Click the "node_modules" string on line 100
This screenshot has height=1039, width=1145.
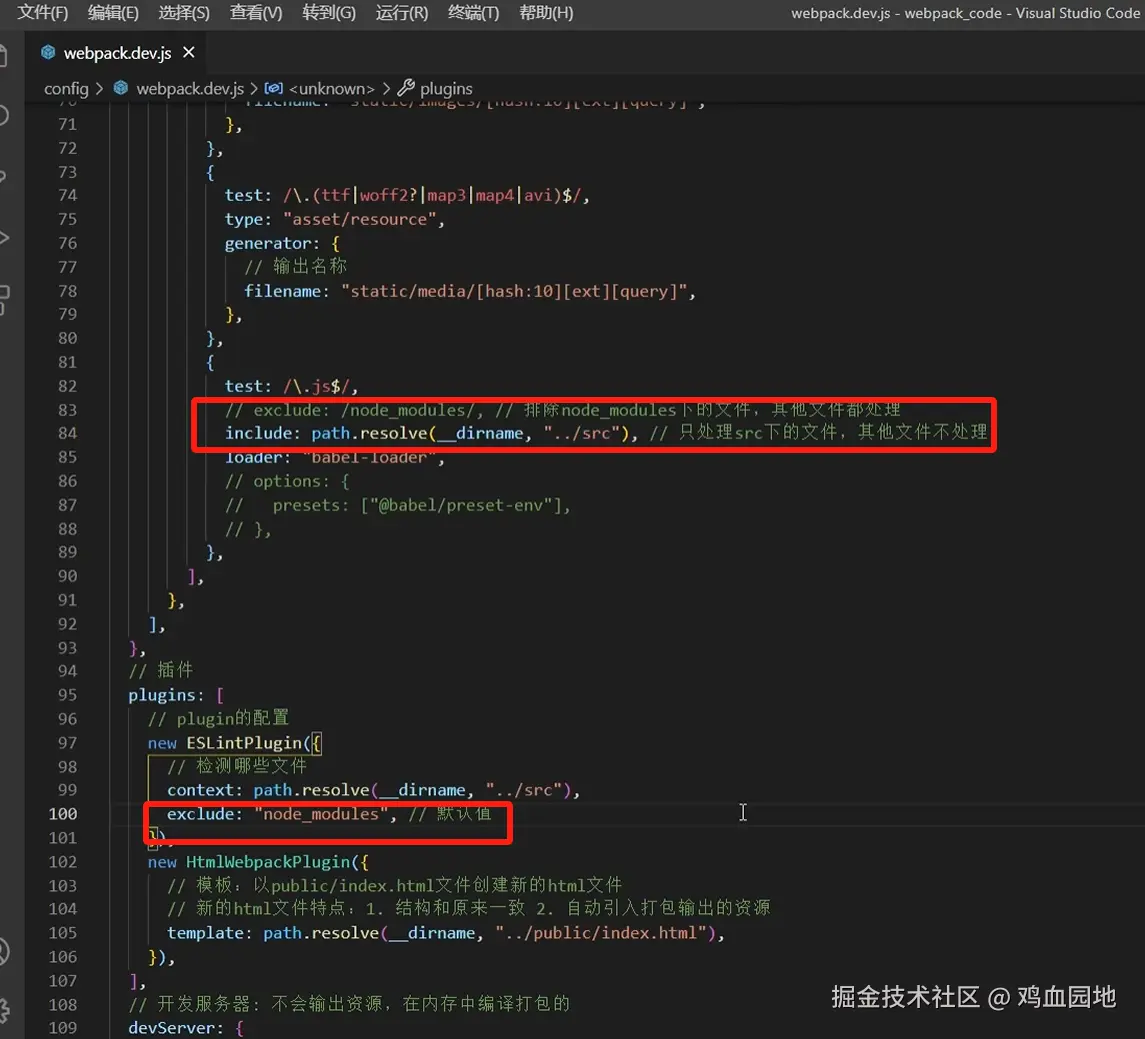click(321, 814)
